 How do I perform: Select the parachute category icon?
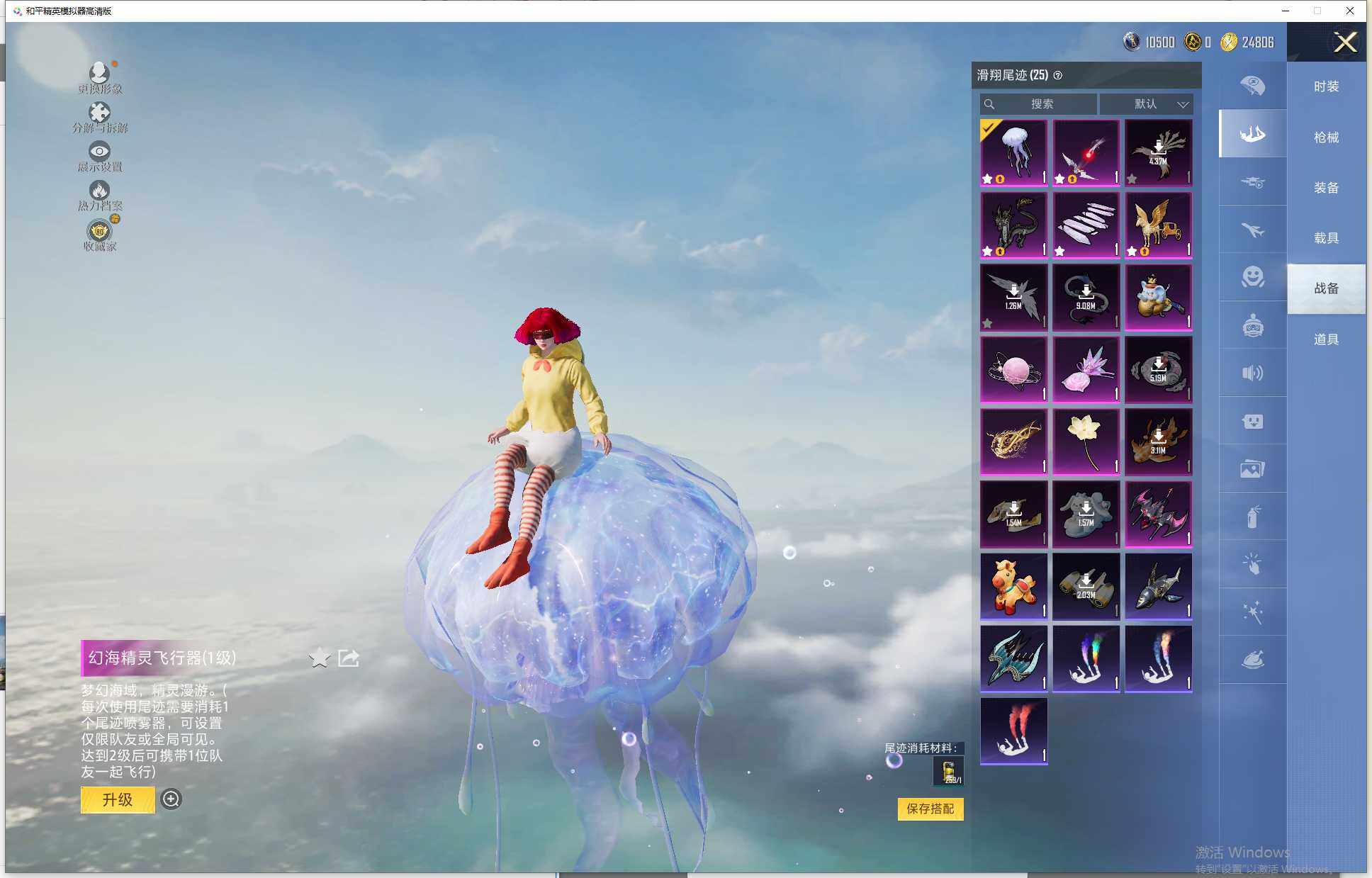click(x=1252, y=86)
